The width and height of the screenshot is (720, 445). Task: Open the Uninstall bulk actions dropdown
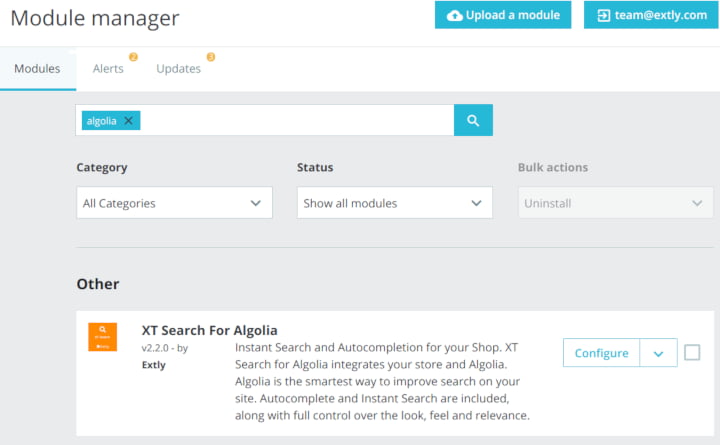coord(616,203)
